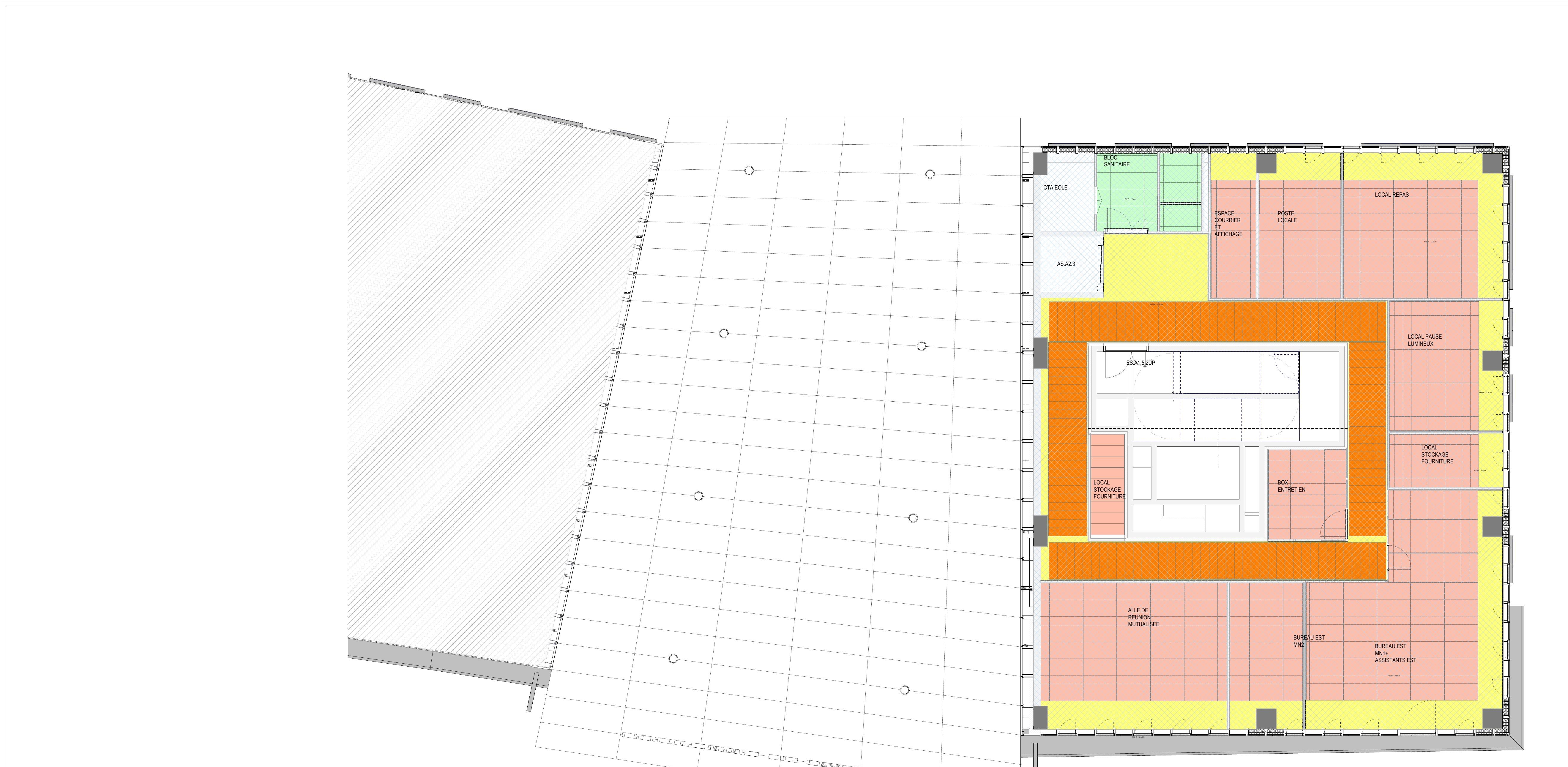This screenshot has height=767, width=1568.
Task: Click ESPACE COURRIER ET AFFICHAGE label
Action: (x=1228, y=224)
